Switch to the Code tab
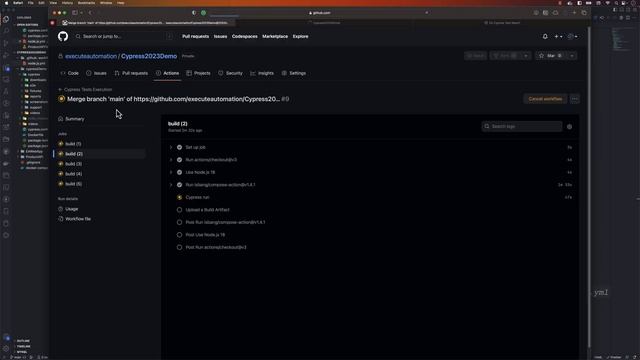Image resolution: width=640 pixels, height=360 pixels. (x=69, y=73)
